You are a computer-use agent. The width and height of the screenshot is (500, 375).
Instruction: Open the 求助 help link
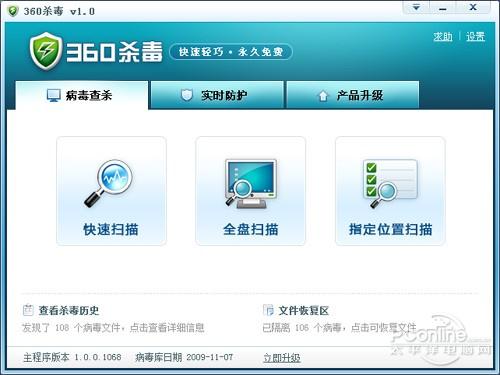point(443,36)
